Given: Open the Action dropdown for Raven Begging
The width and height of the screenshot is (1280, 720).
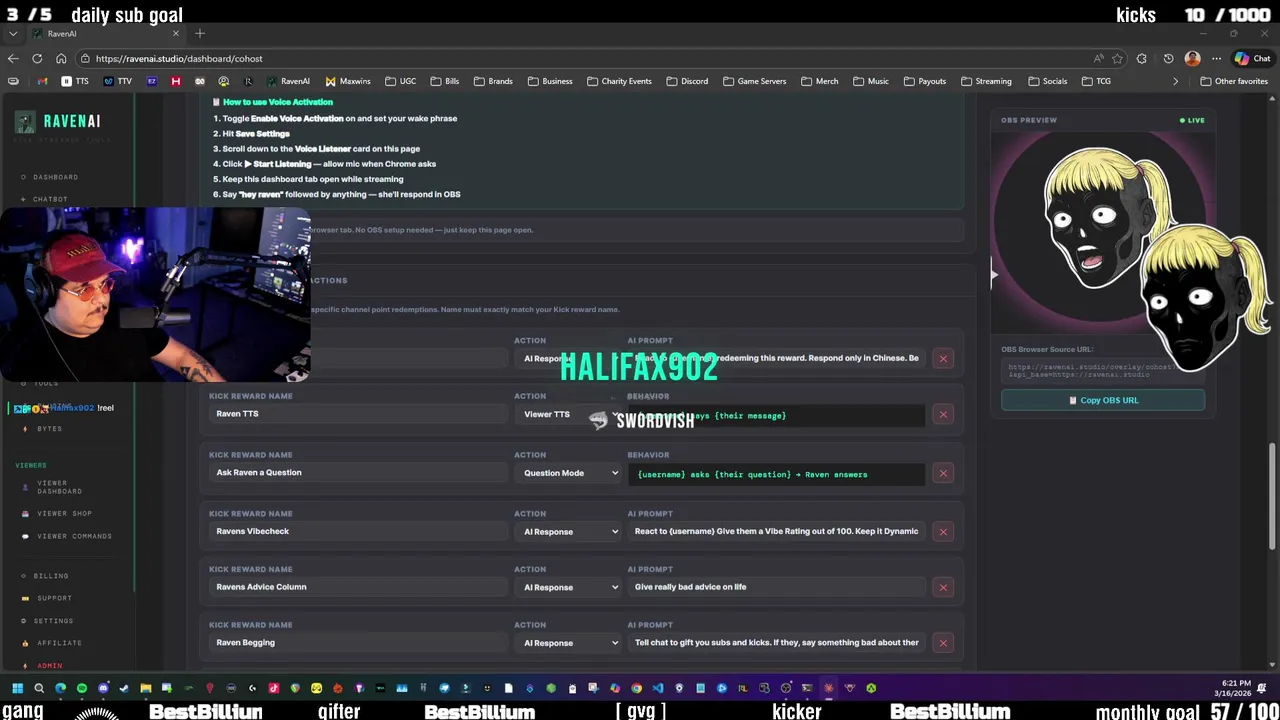Looking at the screenshot, I should 571,643.
